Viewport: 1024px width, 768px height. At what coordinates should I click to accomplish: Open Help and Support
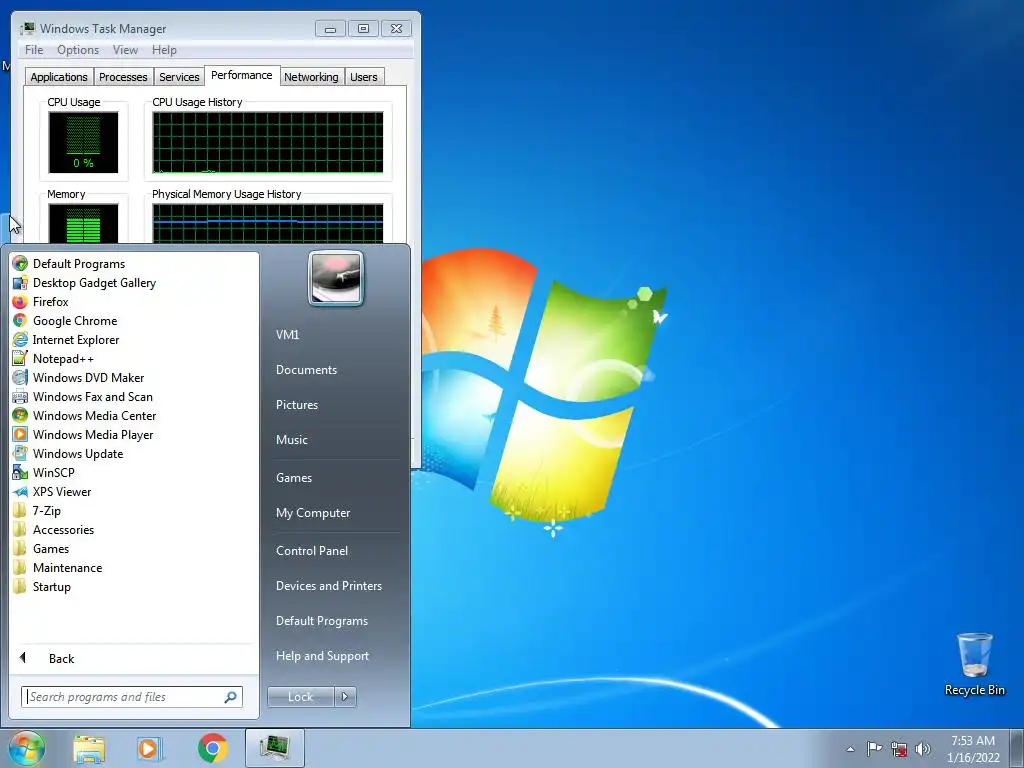point(322,656)
